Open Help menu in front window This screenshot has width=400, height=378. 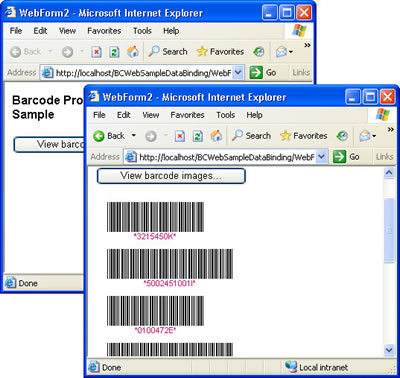tap(254, 115)
